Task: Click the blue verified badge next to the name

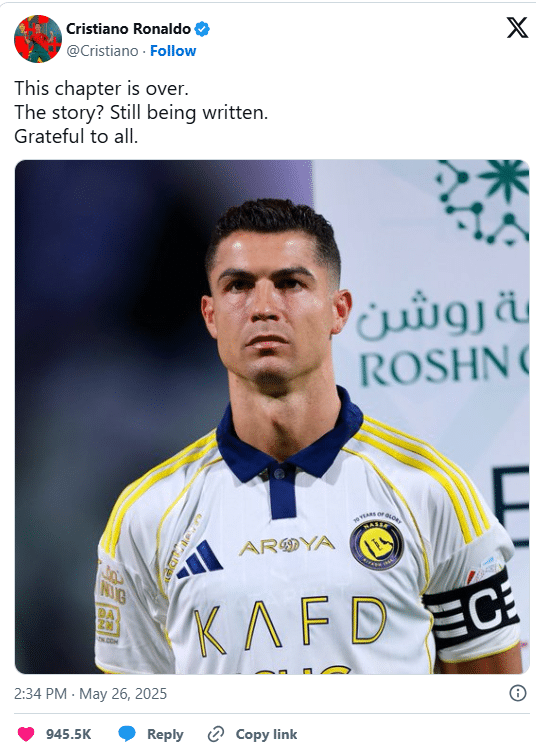Action: click(x=202, y=29)
